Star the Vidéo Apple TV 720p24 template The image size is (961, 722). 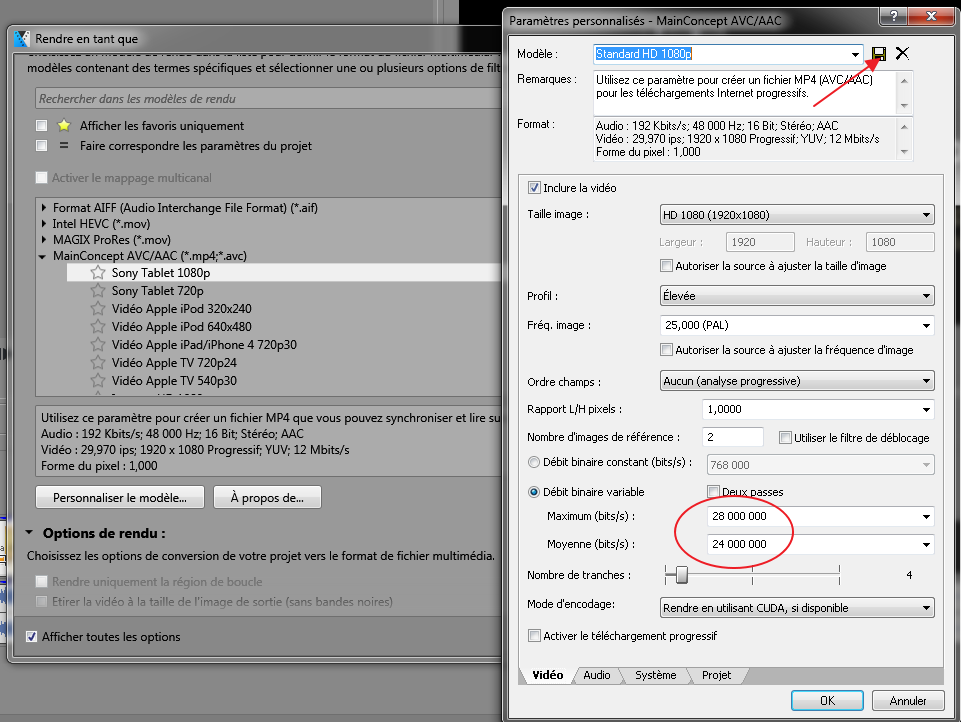pos(97,362)
